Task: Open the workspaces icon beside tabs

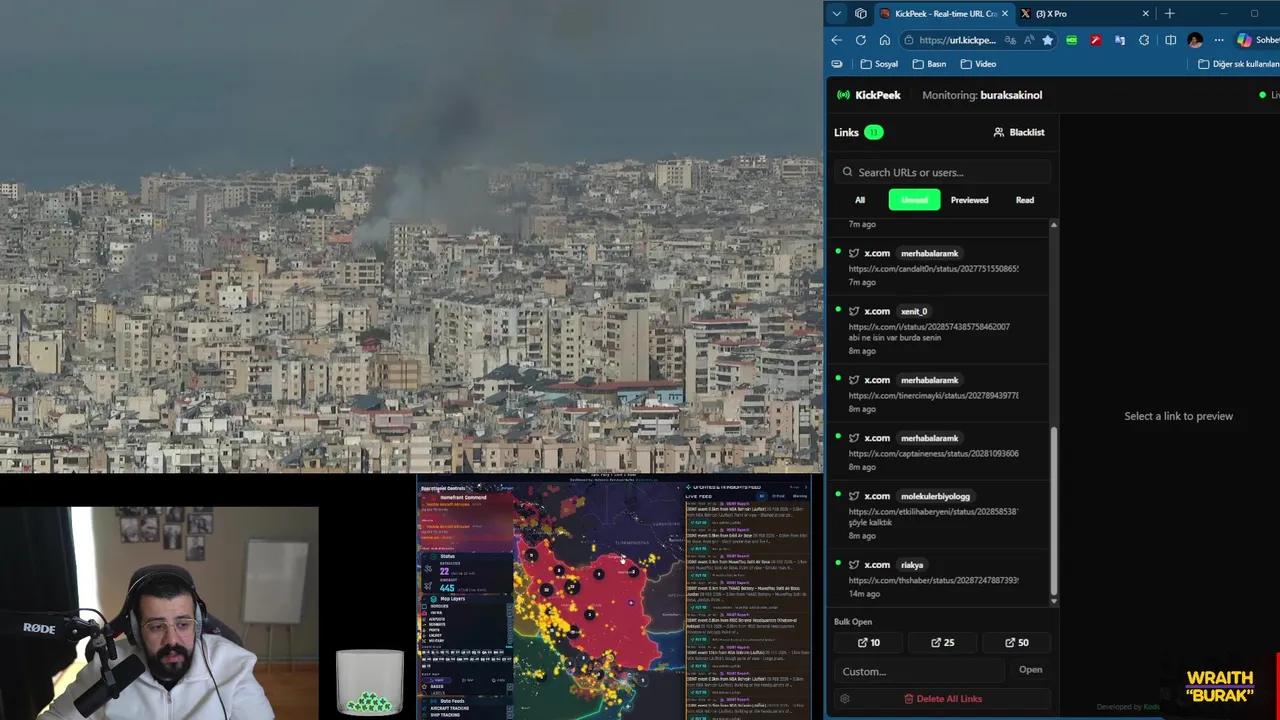Action: tap(861, 14)
